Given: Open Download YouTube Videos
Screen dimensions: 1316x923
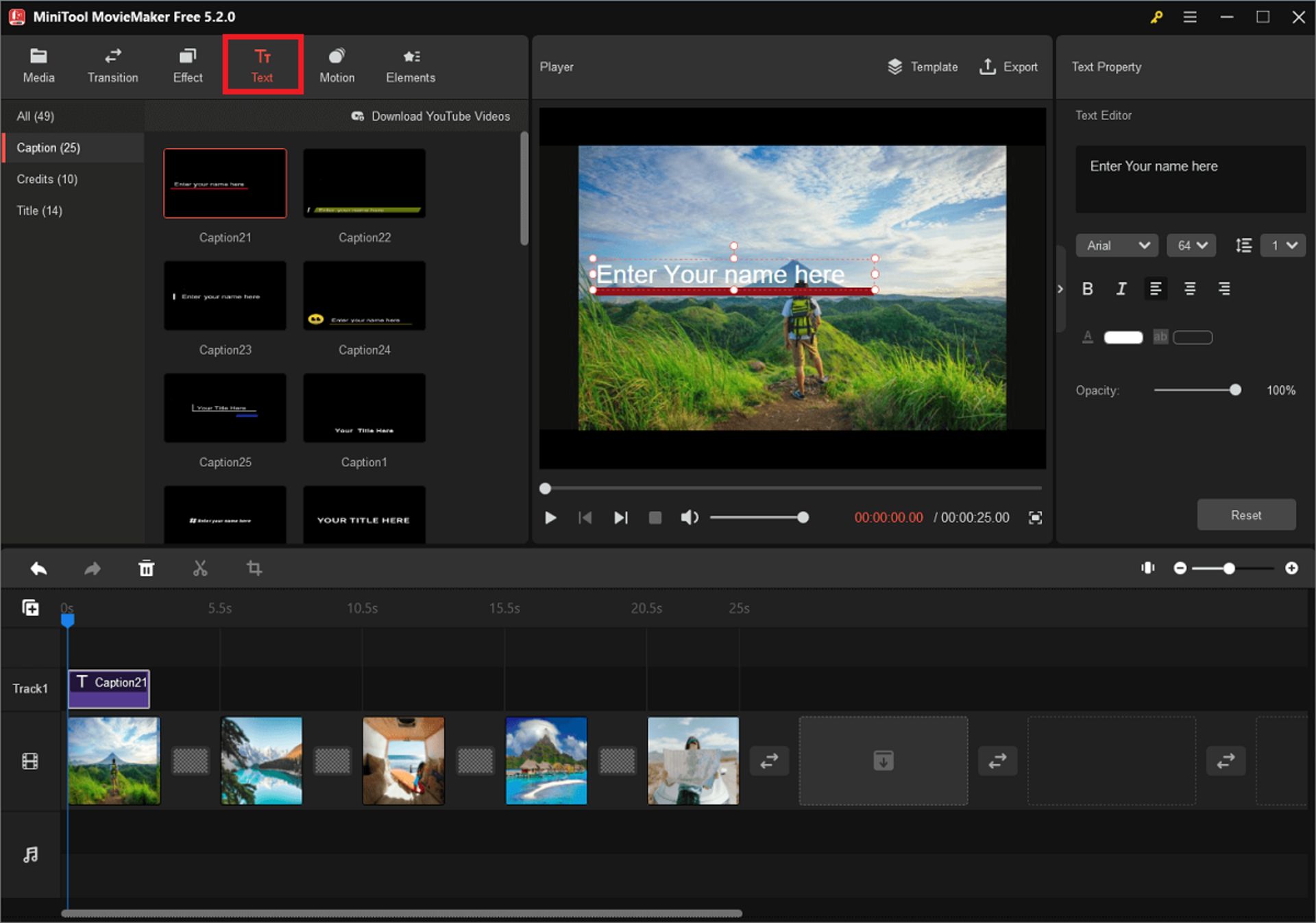Looking at the screenshot, I should pyautogui.click(x=431, y=116).
